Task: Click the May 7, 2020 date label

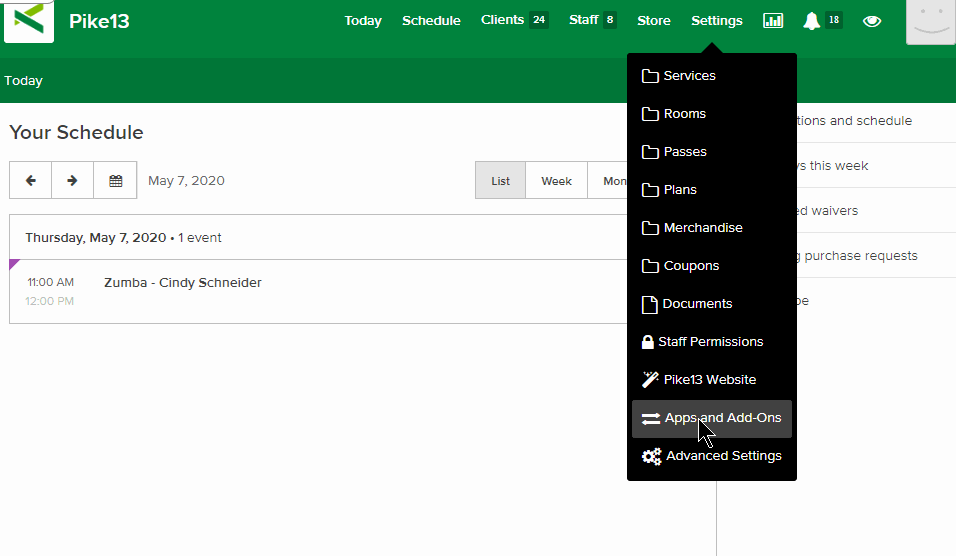Action: pyautogui.click(x=186, y=180)
